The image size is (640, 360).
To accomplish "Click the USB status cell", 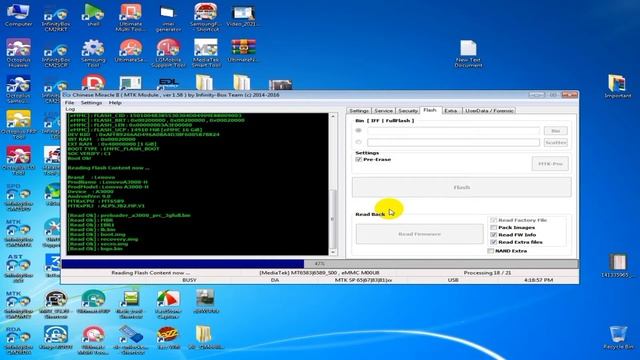I will [x=453, y=280].
